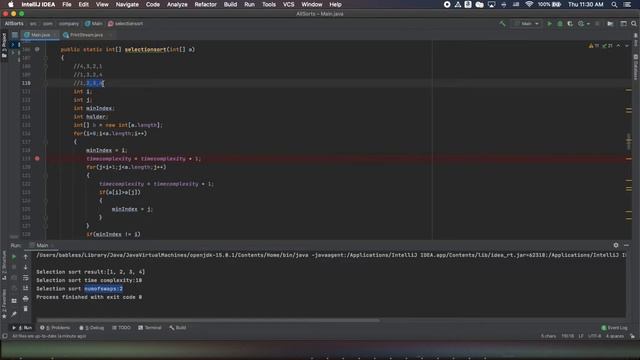The width and height of the screenshot is (640, 360).
Task: Click the Run panel stop icon
Action: [x=14, y=267]
